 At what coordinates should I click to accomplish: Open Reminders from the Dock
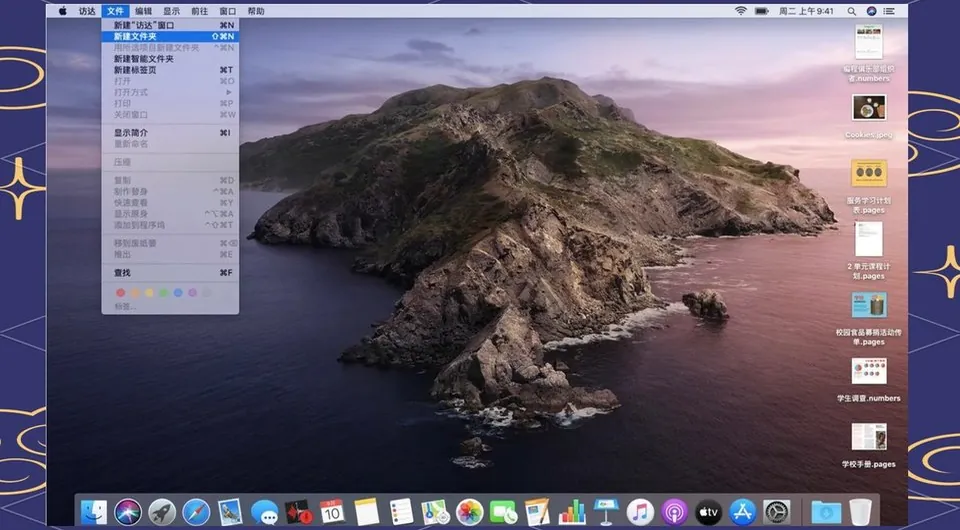[401, 512]
